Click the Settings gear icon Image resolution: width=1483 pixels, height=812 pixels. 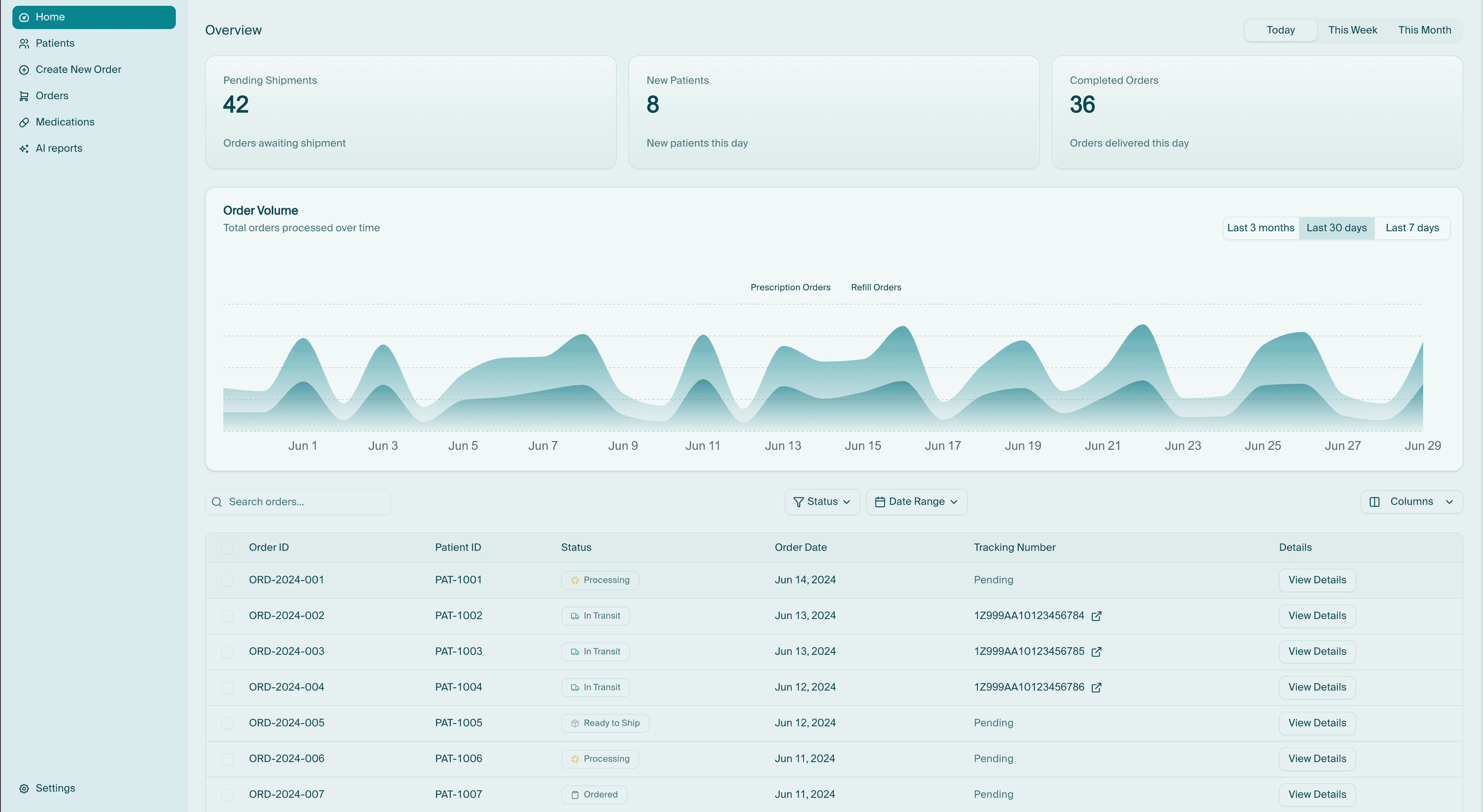click(x=24, y=788)
